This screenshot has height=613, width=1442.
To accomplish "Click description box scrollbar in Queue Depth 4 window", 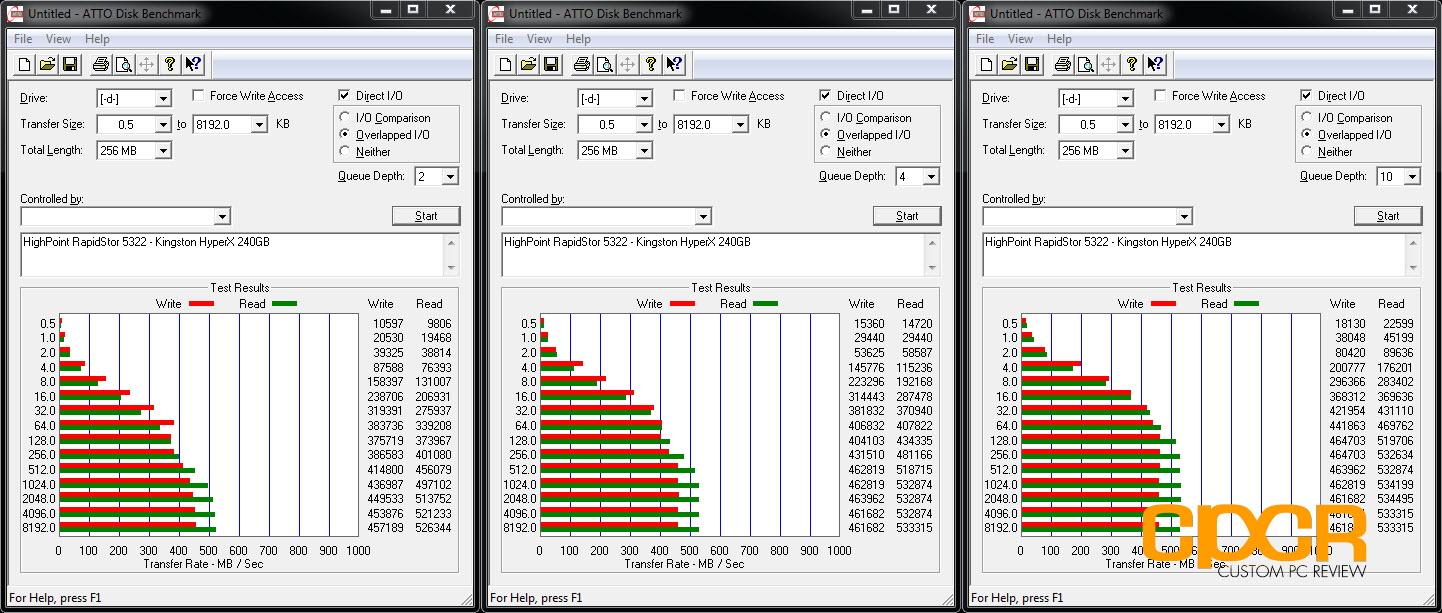I will pos(932,255).
